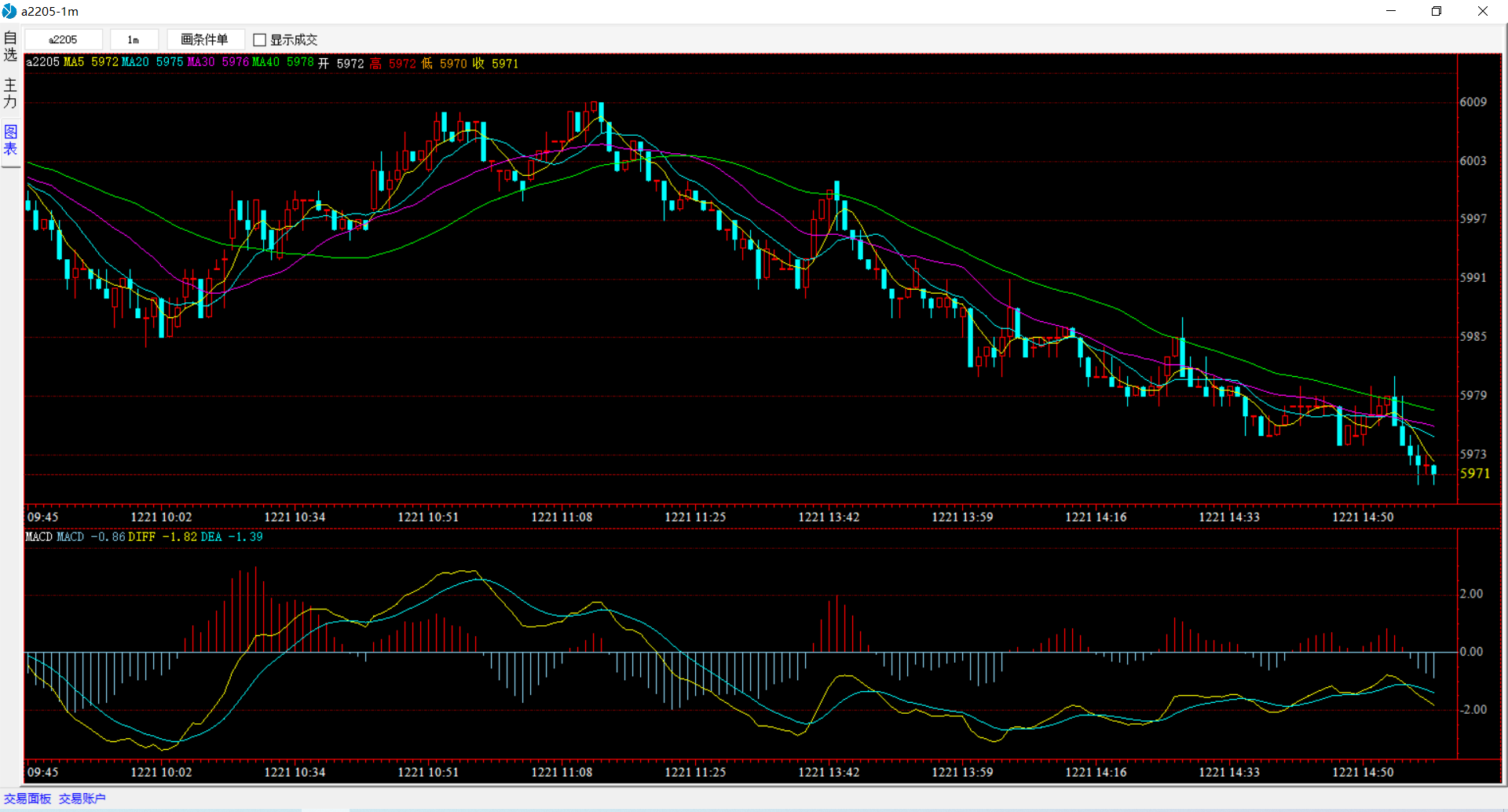Click the a2205 contract symbol field
The image size is (1508, 812).
(64, 39)
